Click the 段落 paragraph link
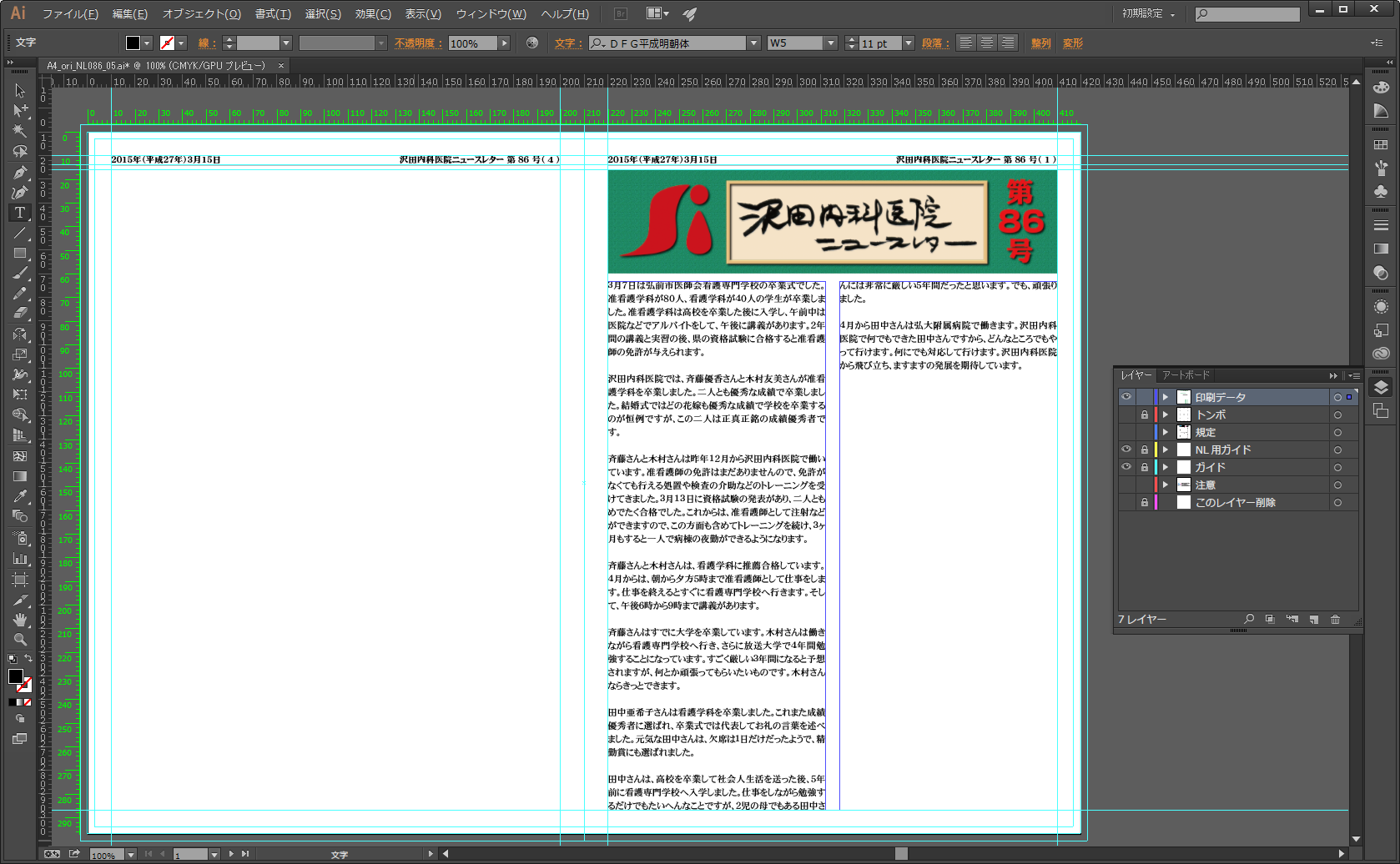This screenshot has width=1400, height=864. 935,43
